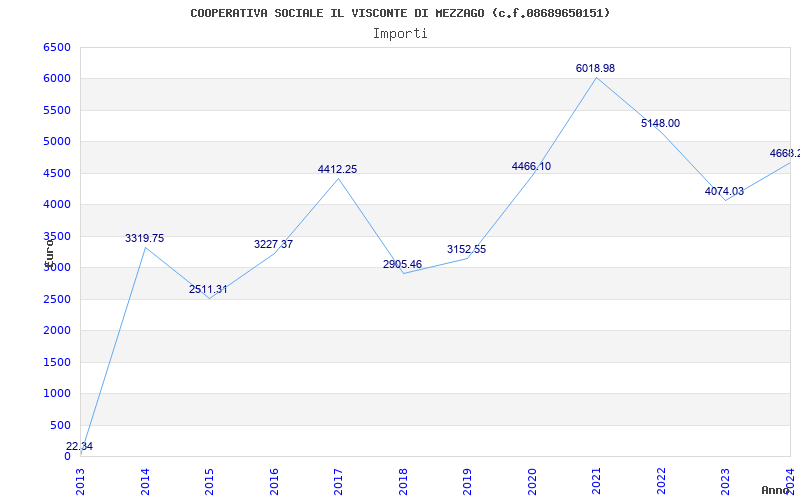Click the Importi subtitle
800x500 pixels.
click(400, 34)
